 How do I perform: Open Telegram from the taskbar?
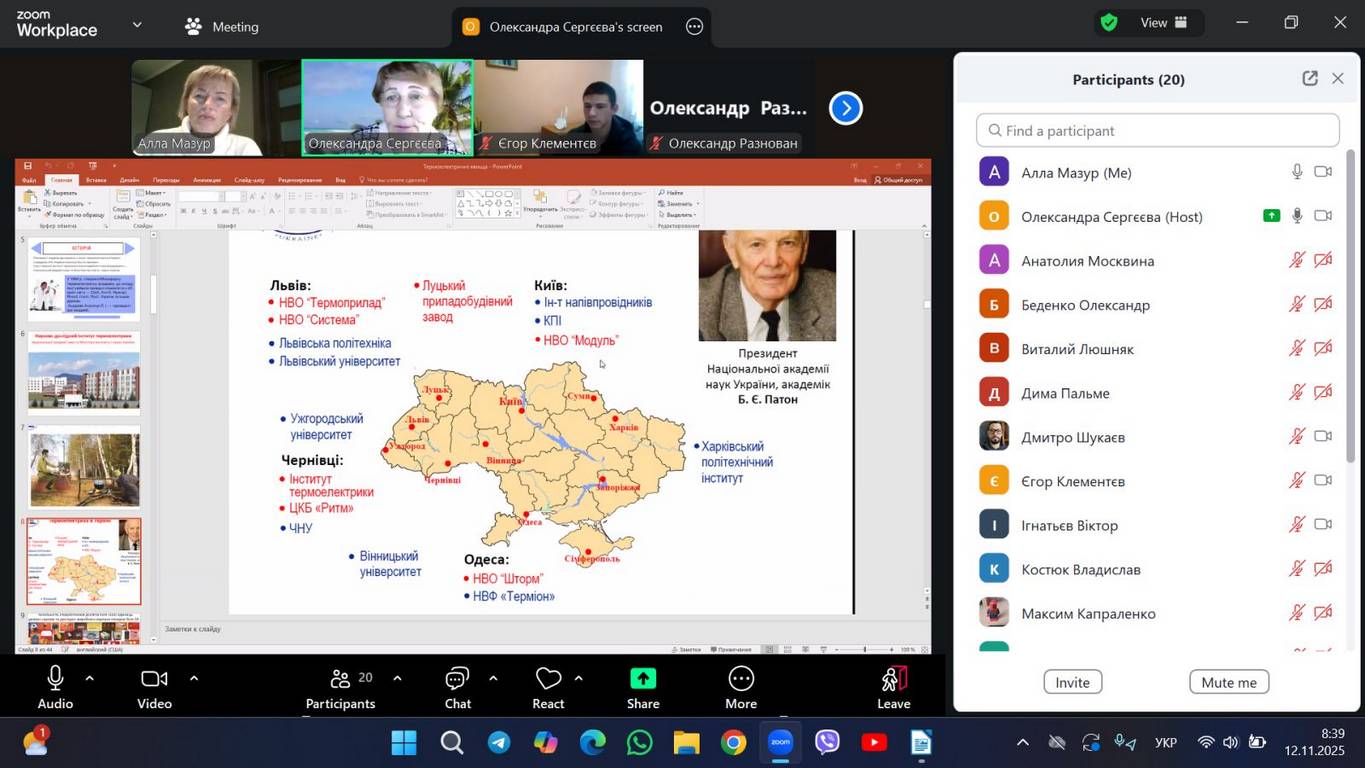point(498,743)
